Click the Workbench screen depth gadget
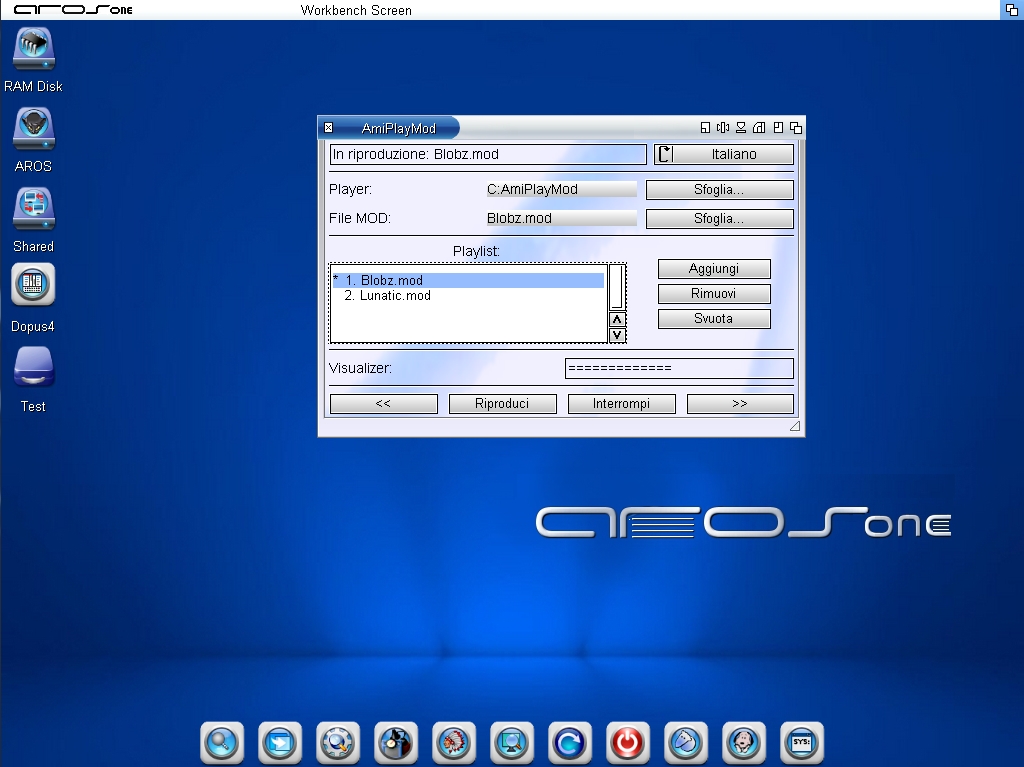This screenshot has height=767, width=1024. [x=1012, y=10]
